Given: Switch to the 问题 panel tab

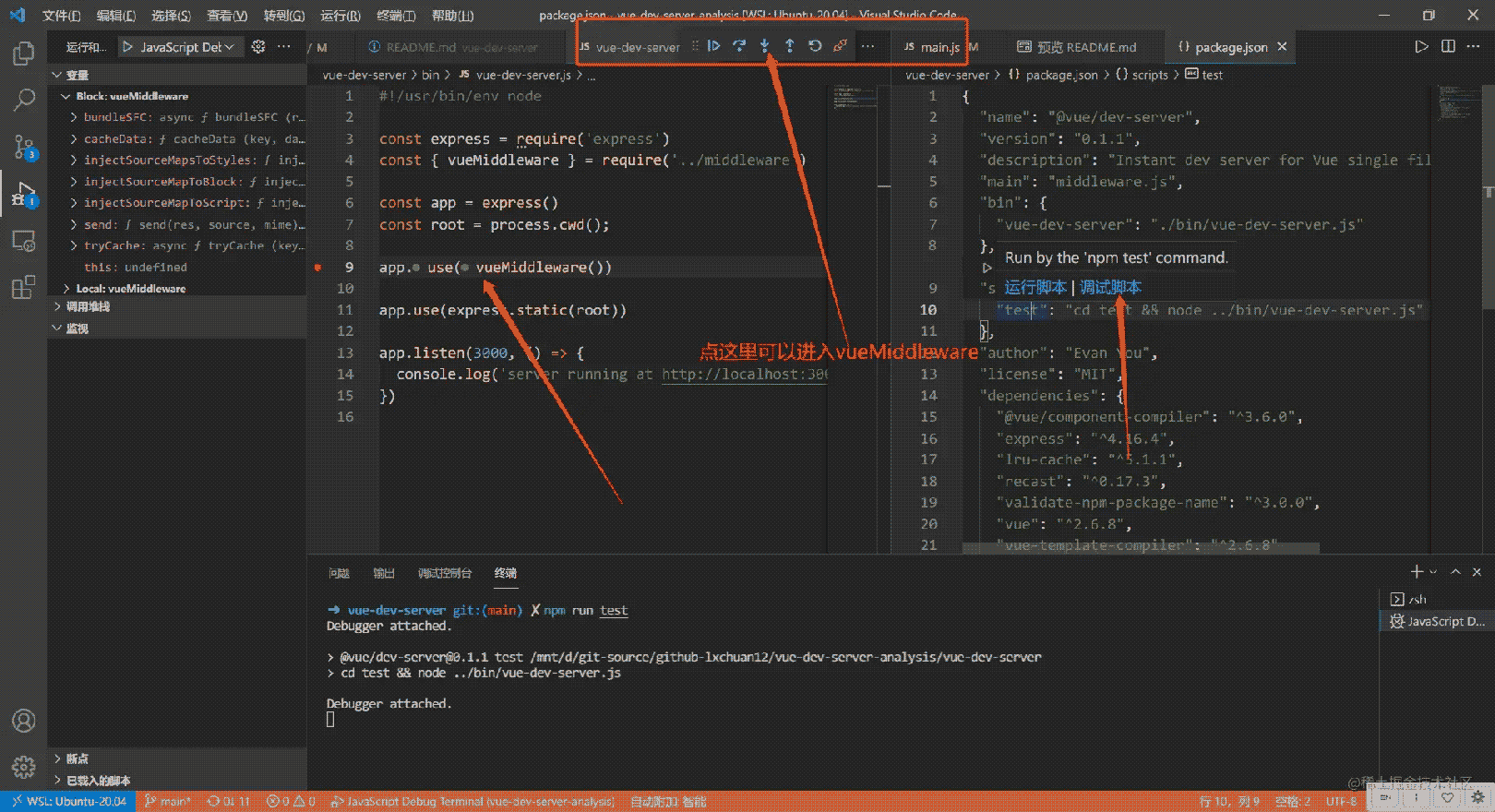Looking at the screenshot, I should click(339, 573).
